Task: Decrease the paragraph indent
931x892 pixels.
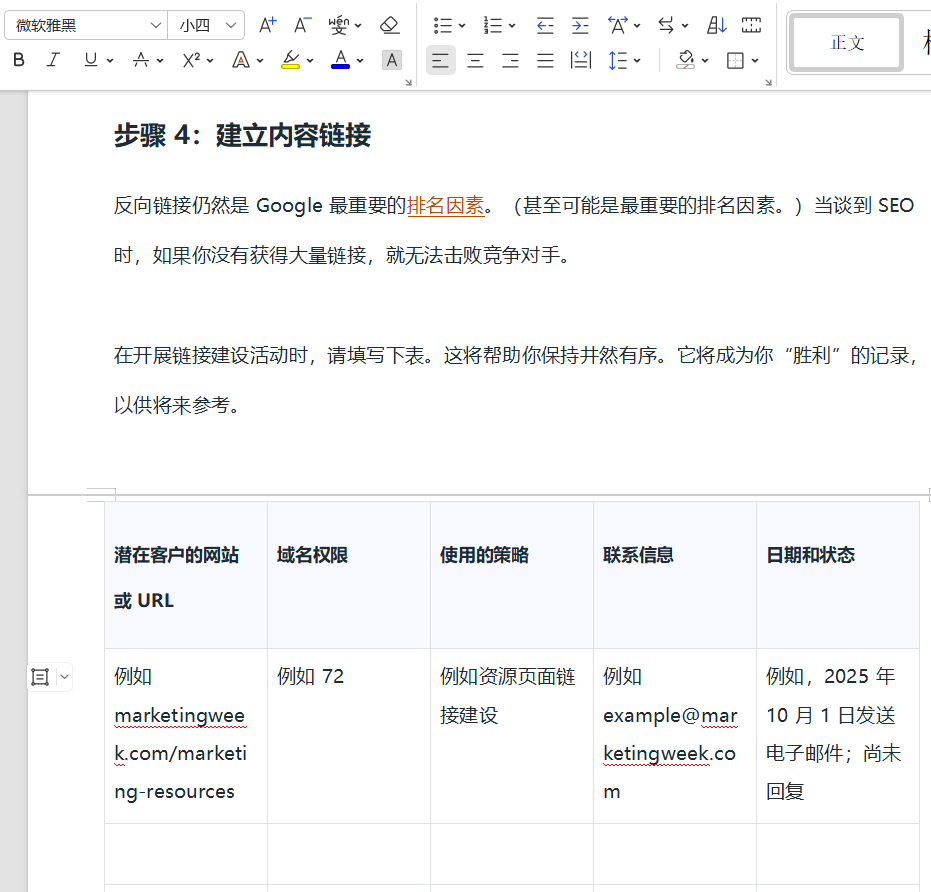Action: click(x=545, y=25)
